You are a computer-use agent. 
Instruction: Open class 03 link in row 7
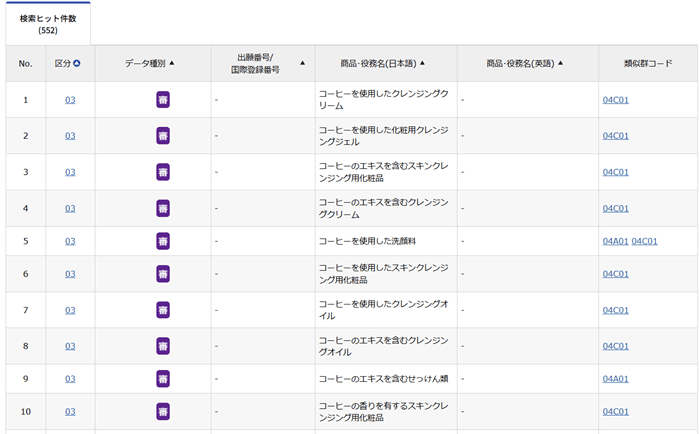70,310
